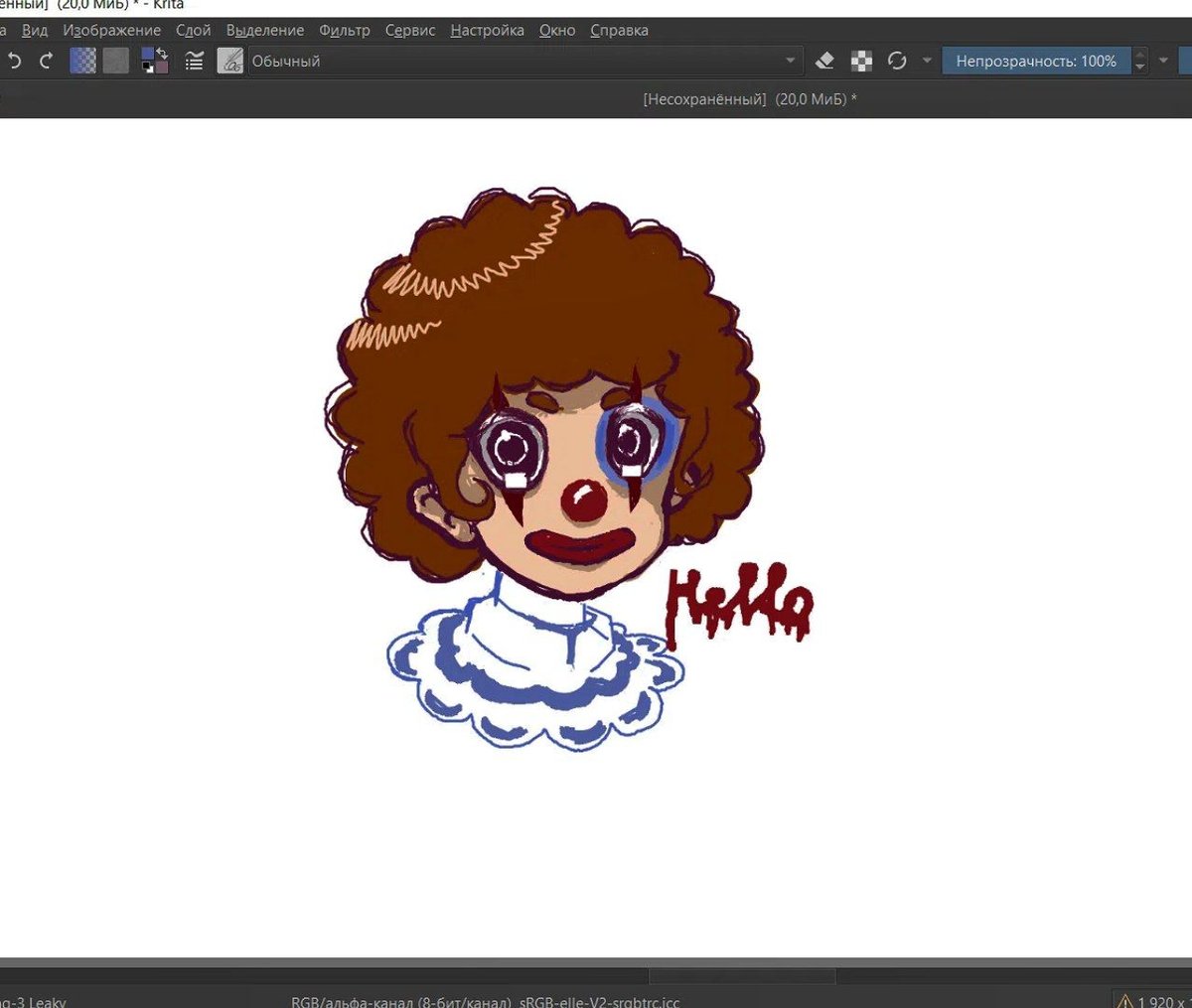Redo the action with the redo arrow

tap(46, 61)
